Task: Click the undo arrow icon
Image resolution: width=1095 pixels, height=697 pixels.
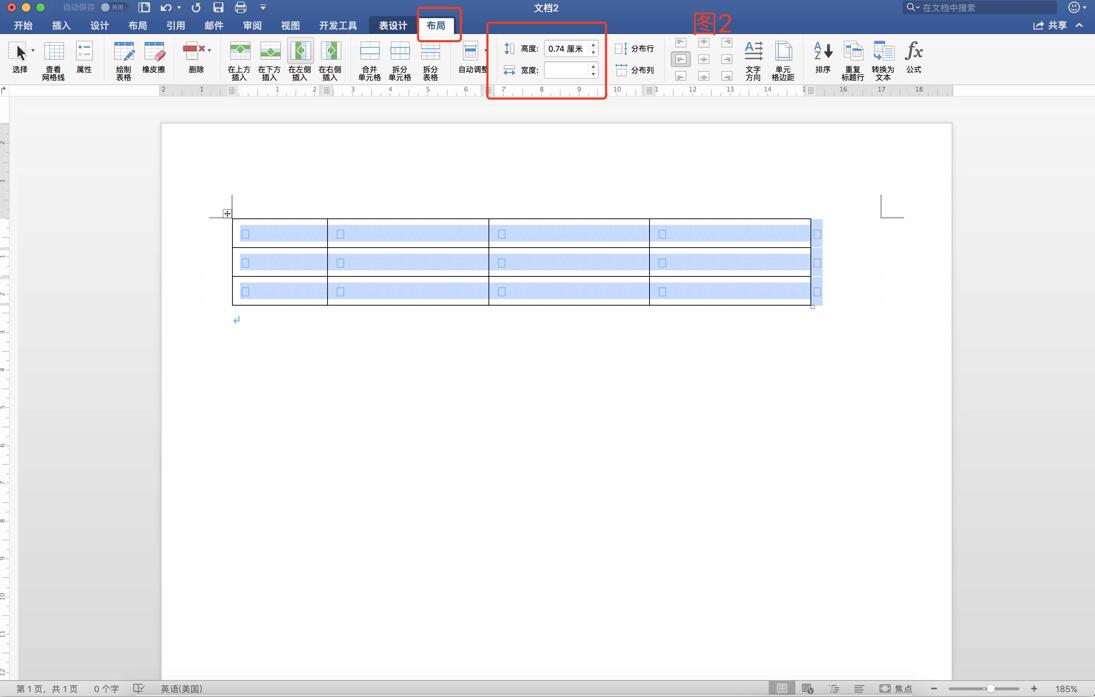Action: coord(166,8)
